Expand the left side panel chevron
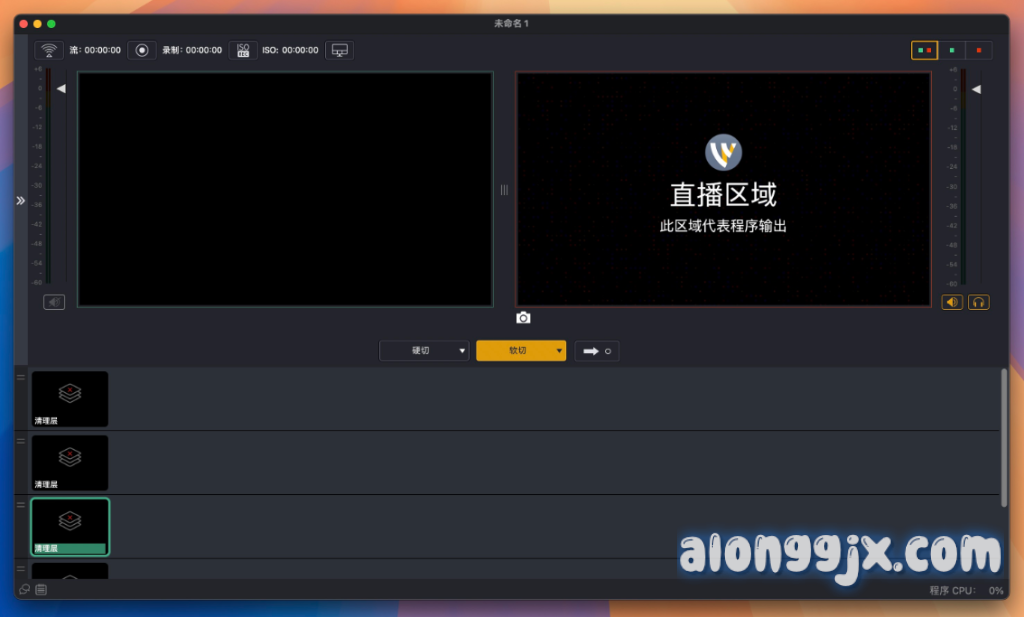This screenshot has height=617, width=1024. pyautogui.click(x=20, y=201)
